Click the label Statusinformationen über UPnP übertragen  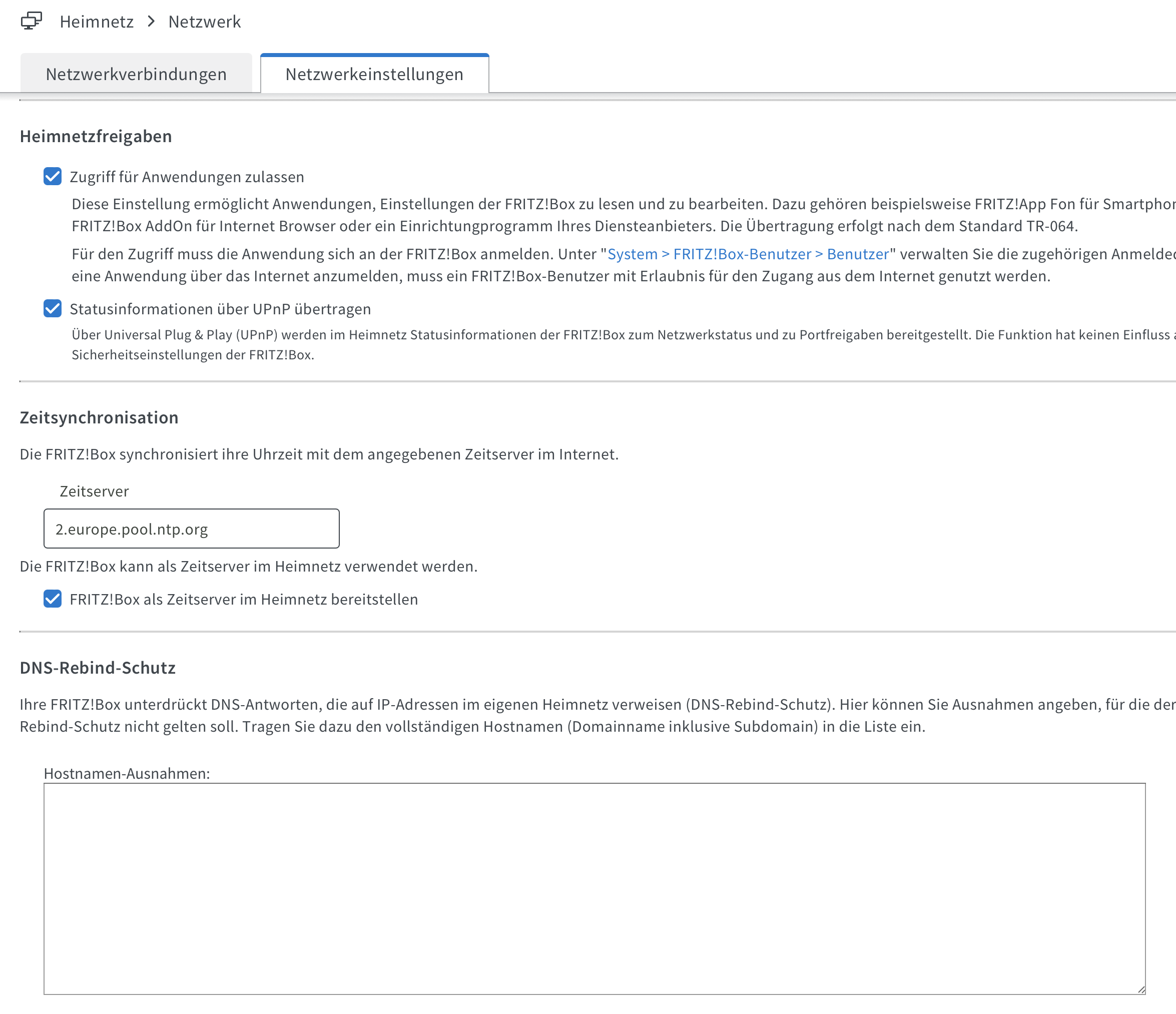[220, 309]
